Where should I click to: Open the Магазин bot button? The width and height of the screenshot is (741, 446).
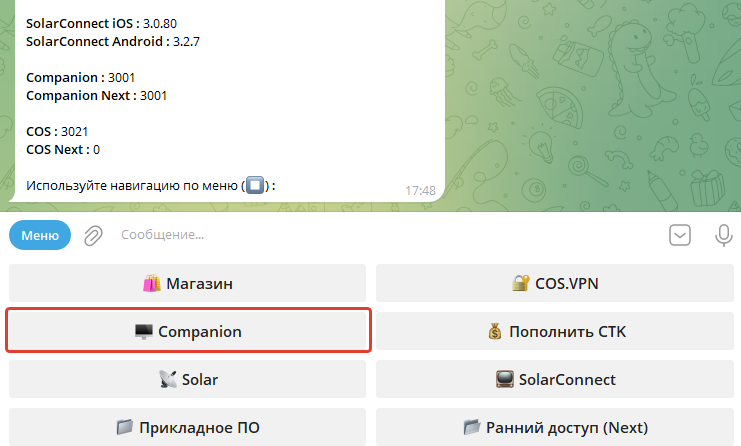click(x=188, y=283)
